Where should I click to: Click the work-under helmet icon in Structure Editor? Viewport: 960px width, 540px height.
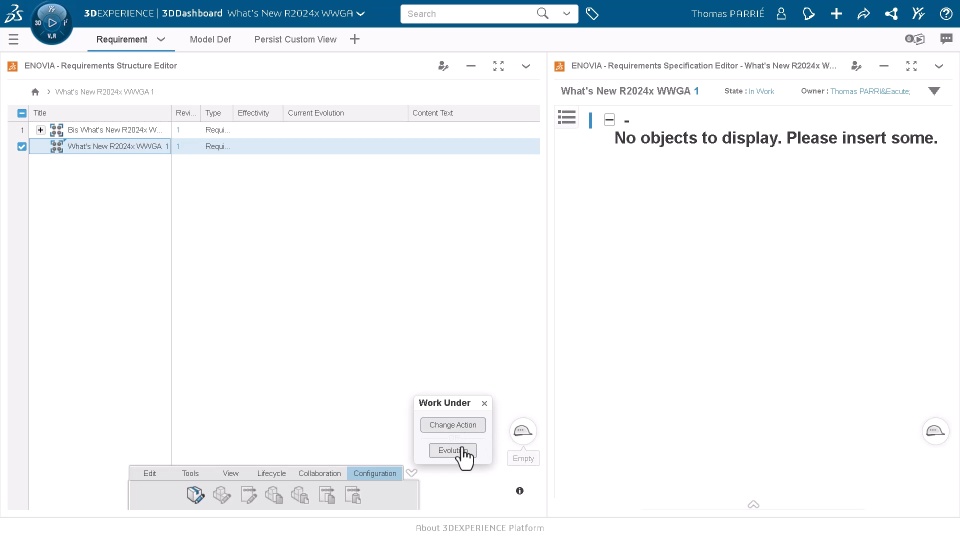[x=522, y=431]
